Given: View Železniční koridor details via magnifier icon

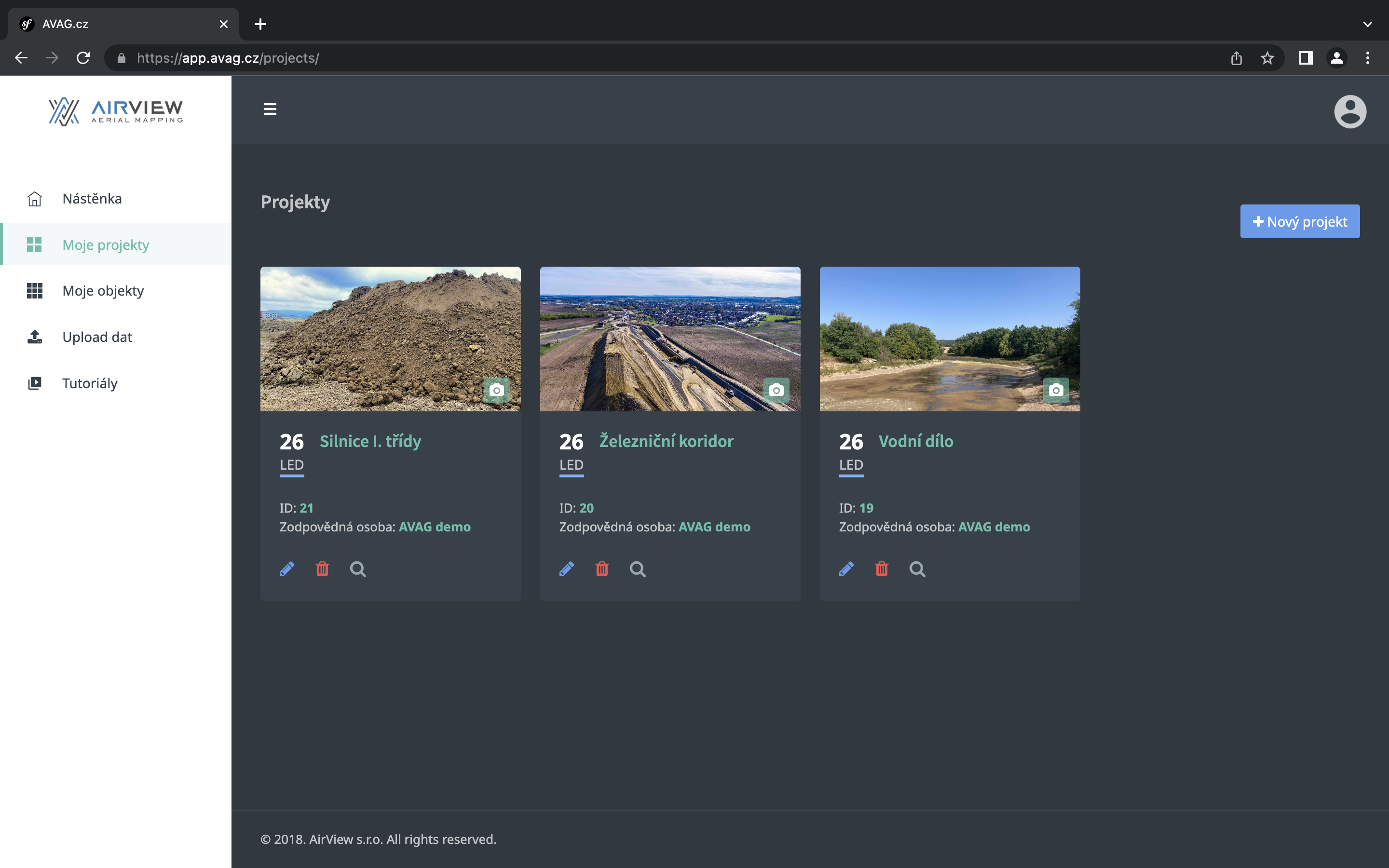Looking at the screenshot, I should (637, 569).
